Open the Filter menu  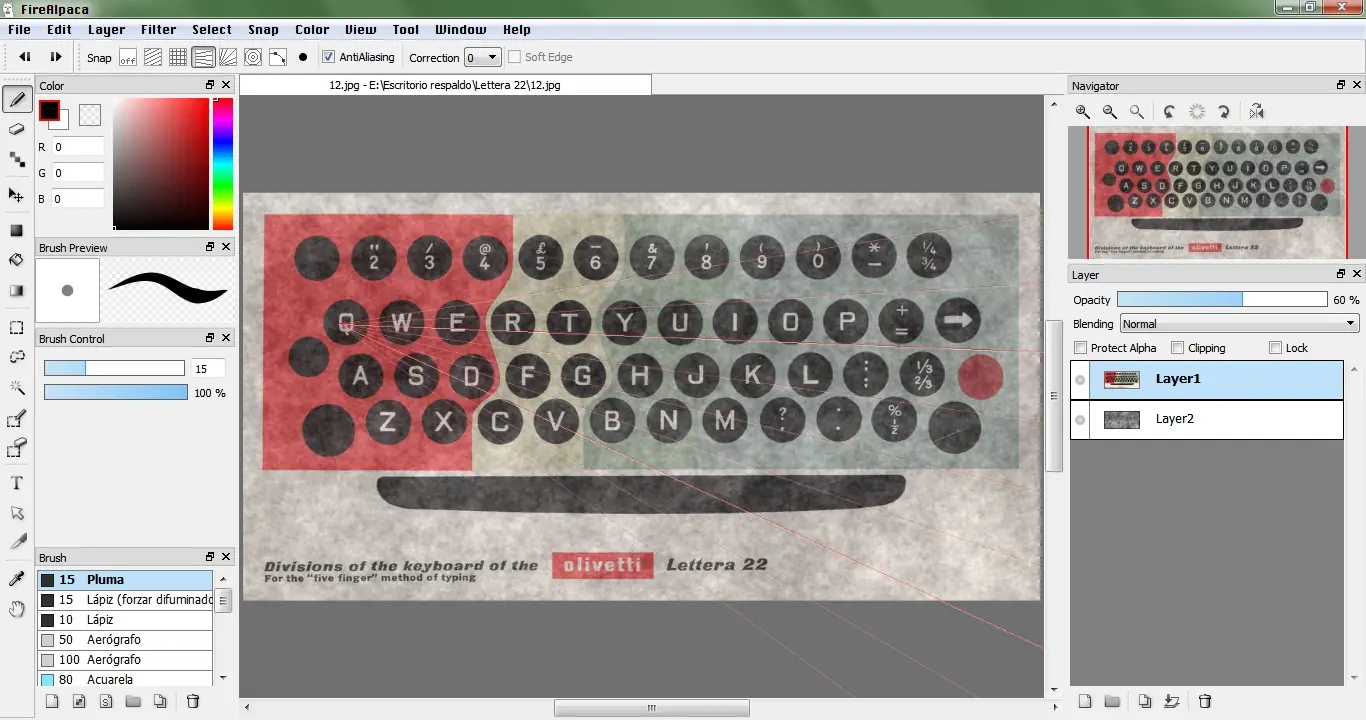coord(158,30)
